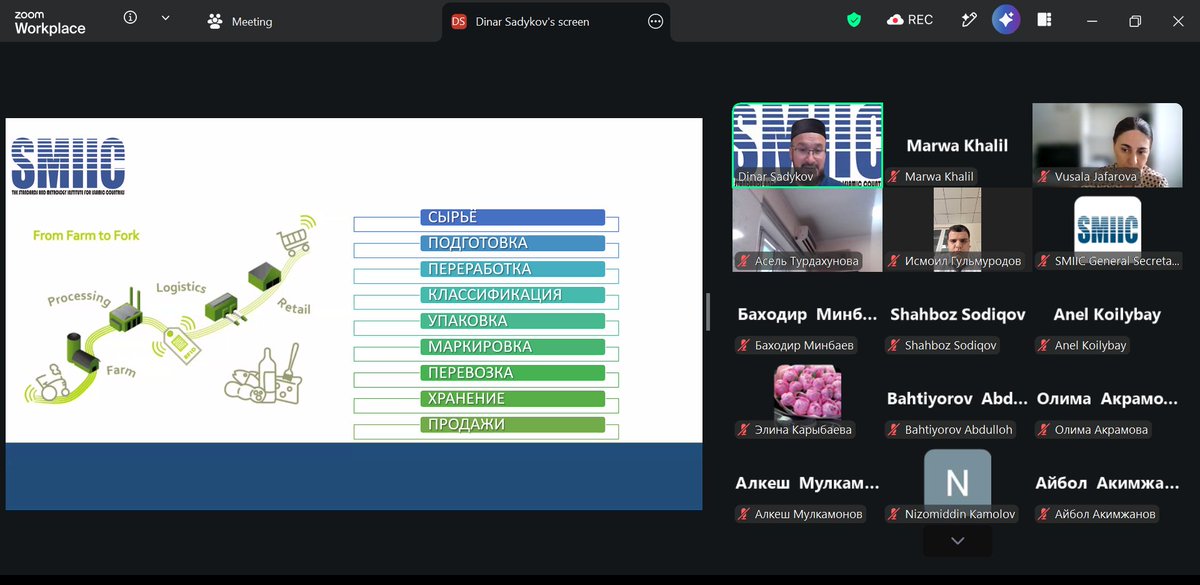Click muted mic icon for Алкеш Мулкамонов
The image size is (1200, 585).
coord(744,514)
